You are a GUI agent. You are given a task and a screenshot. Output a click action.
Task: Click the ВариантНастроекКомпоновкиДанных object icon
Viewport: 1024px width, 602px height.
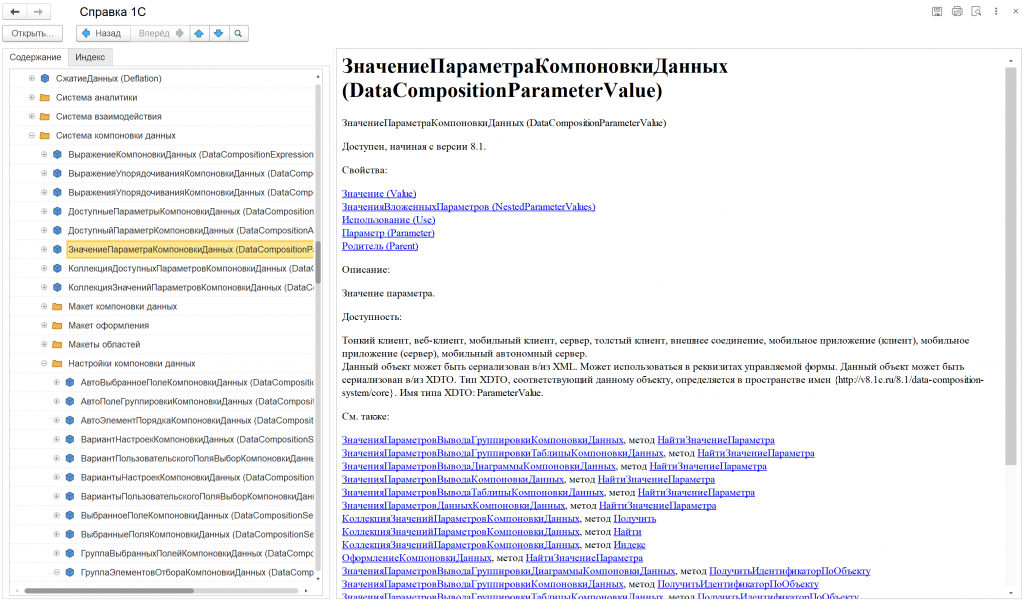coord(70,439)
